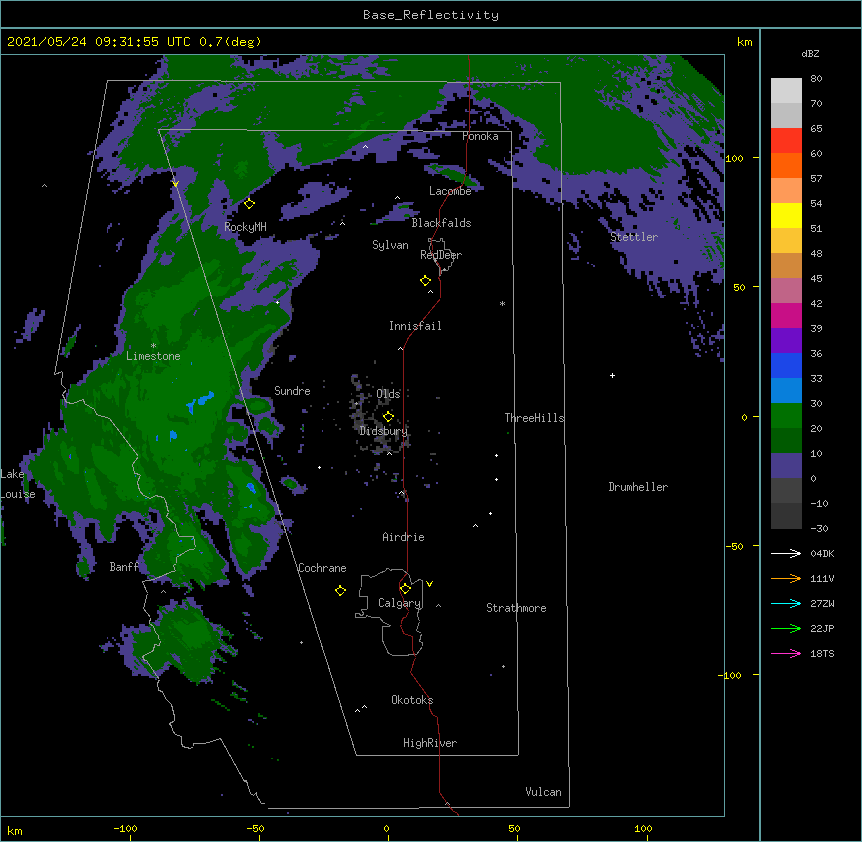Viewport: 862px width, 842px height.
Task: Click the Didsbury label
Action: 384,431
